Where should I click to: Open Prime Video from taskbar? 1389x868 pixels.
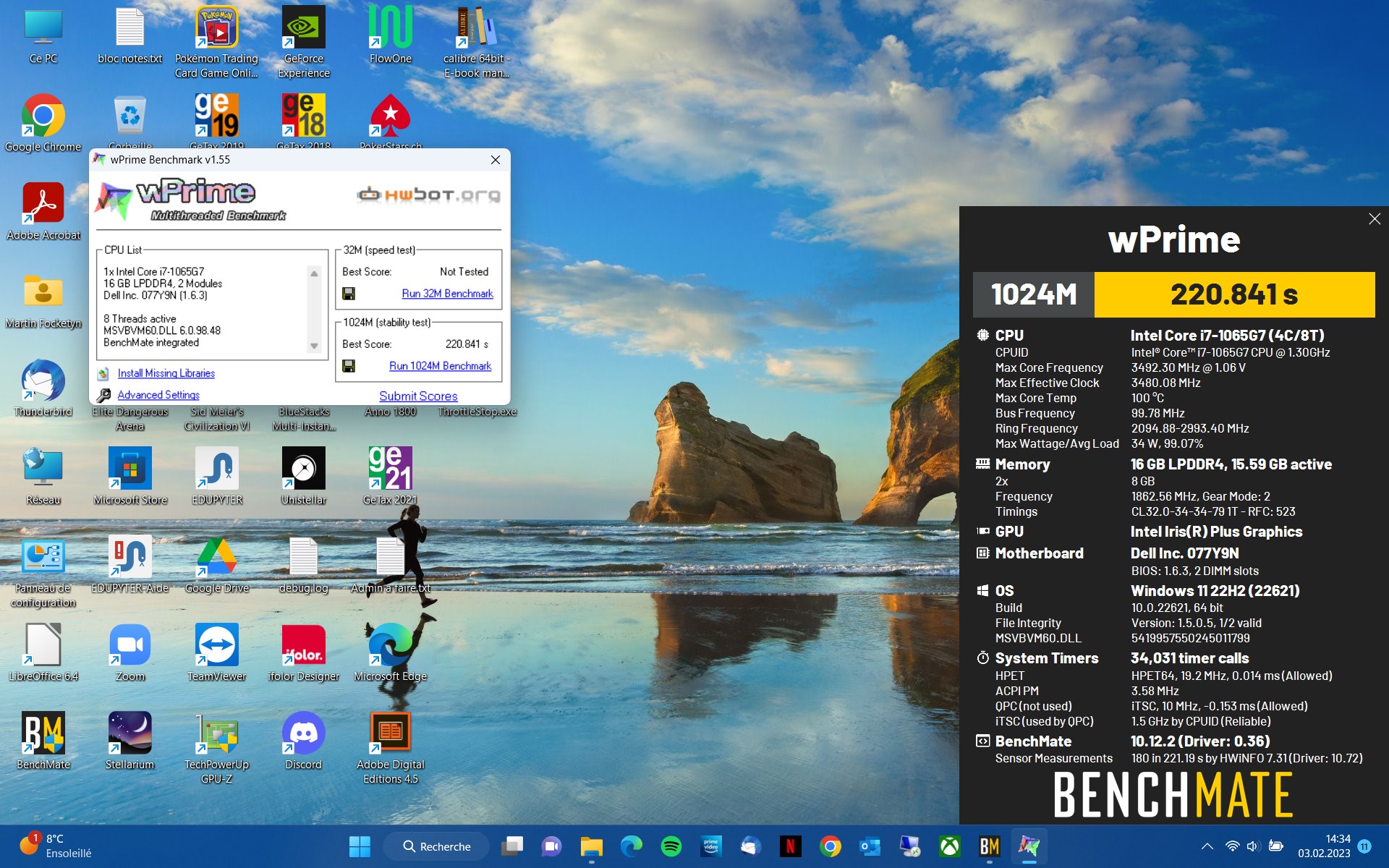(x=711, y=846)
